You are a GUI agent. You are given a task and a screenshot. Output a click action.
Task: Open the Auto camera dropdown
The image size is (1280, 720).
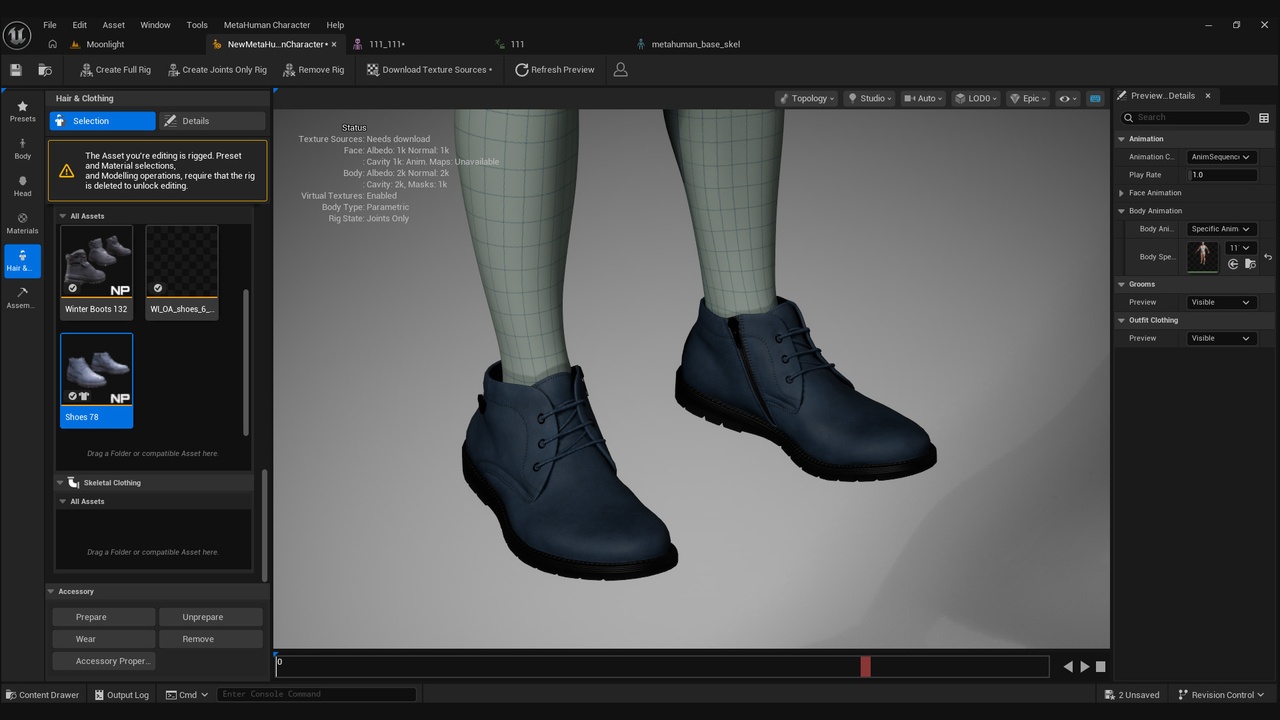point(923,98)
